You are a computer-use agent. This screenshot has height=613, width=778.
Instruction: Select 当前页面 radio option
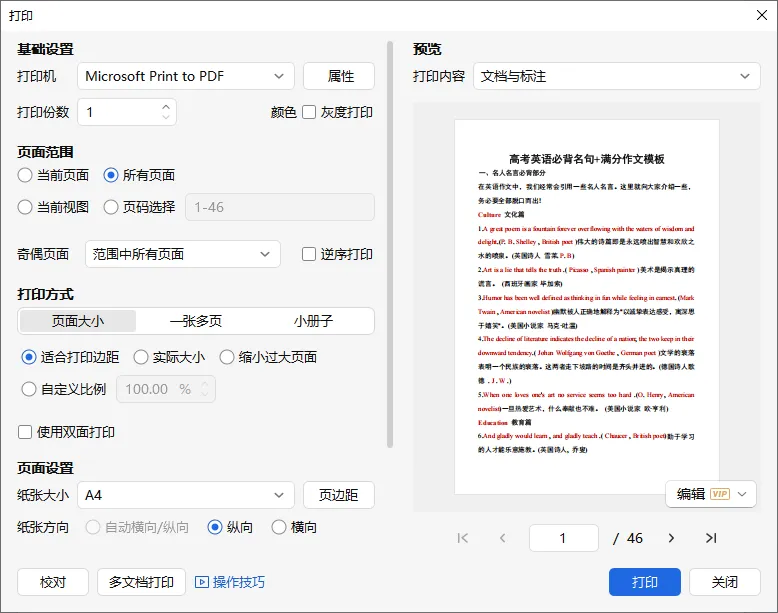[25, 175]
